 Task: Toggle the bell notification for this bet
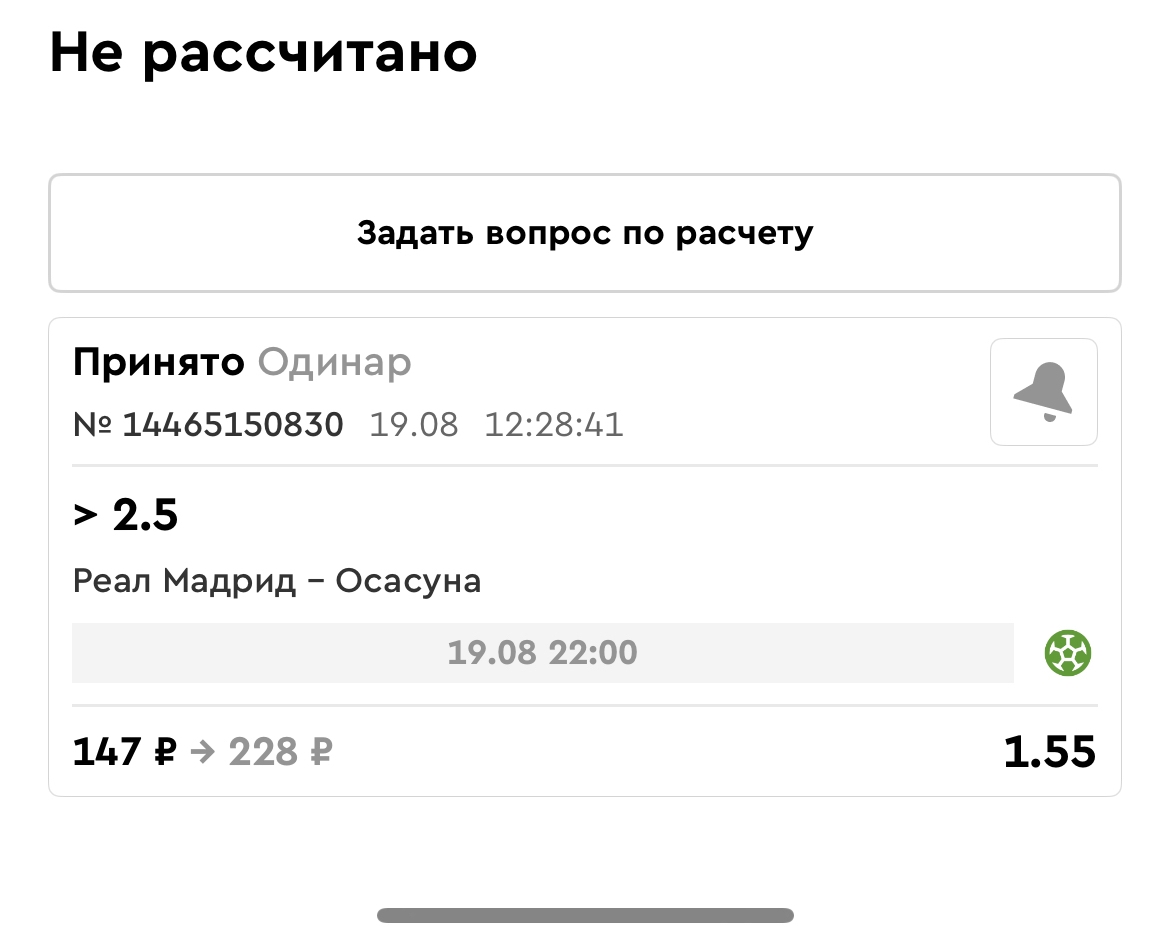pyautogui.click(x=1043, y=392)
